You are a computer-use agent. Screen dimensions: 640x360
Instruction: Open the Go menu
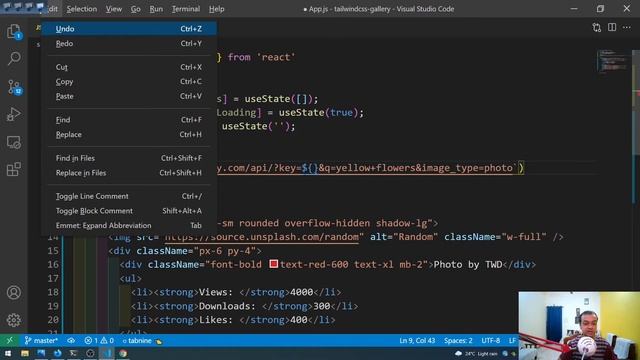coord(136,9)
